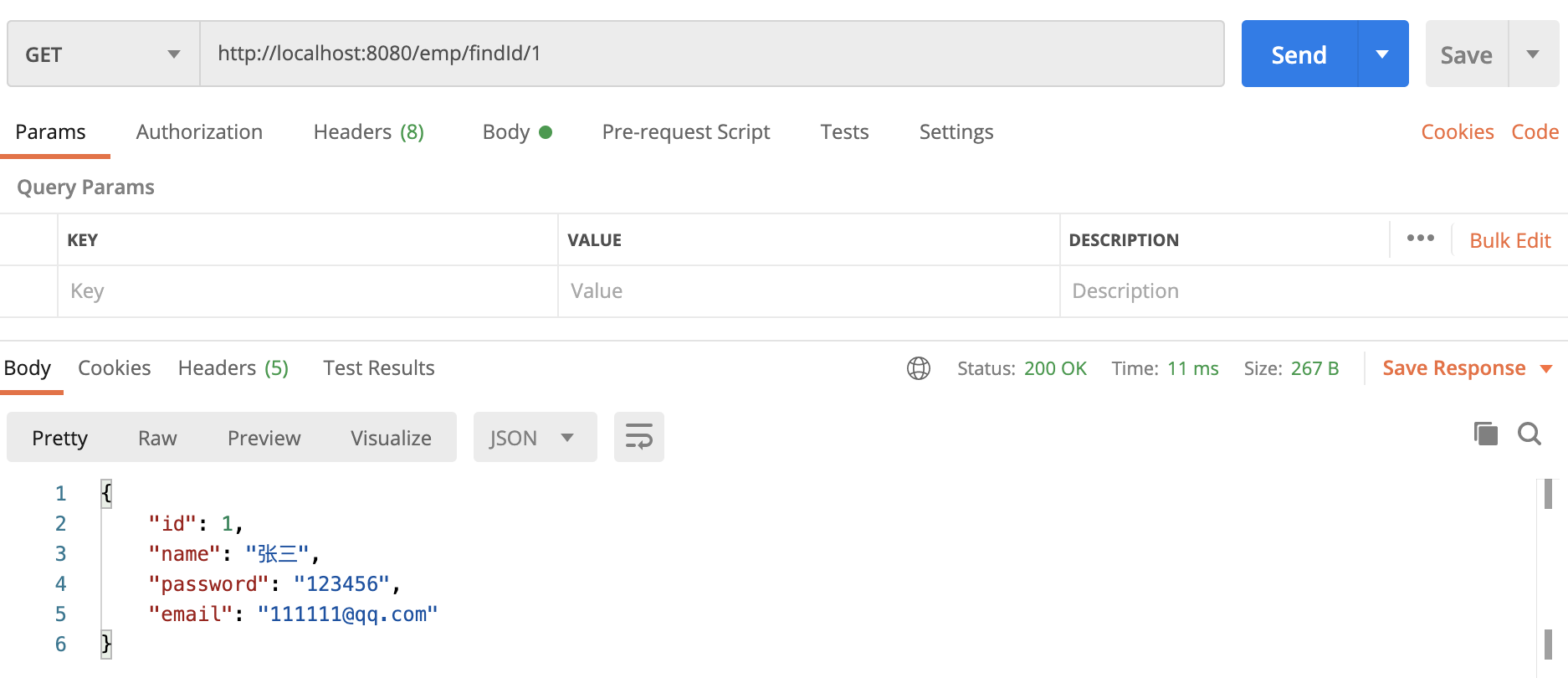Select the Visualize response view

coord(390,437)
